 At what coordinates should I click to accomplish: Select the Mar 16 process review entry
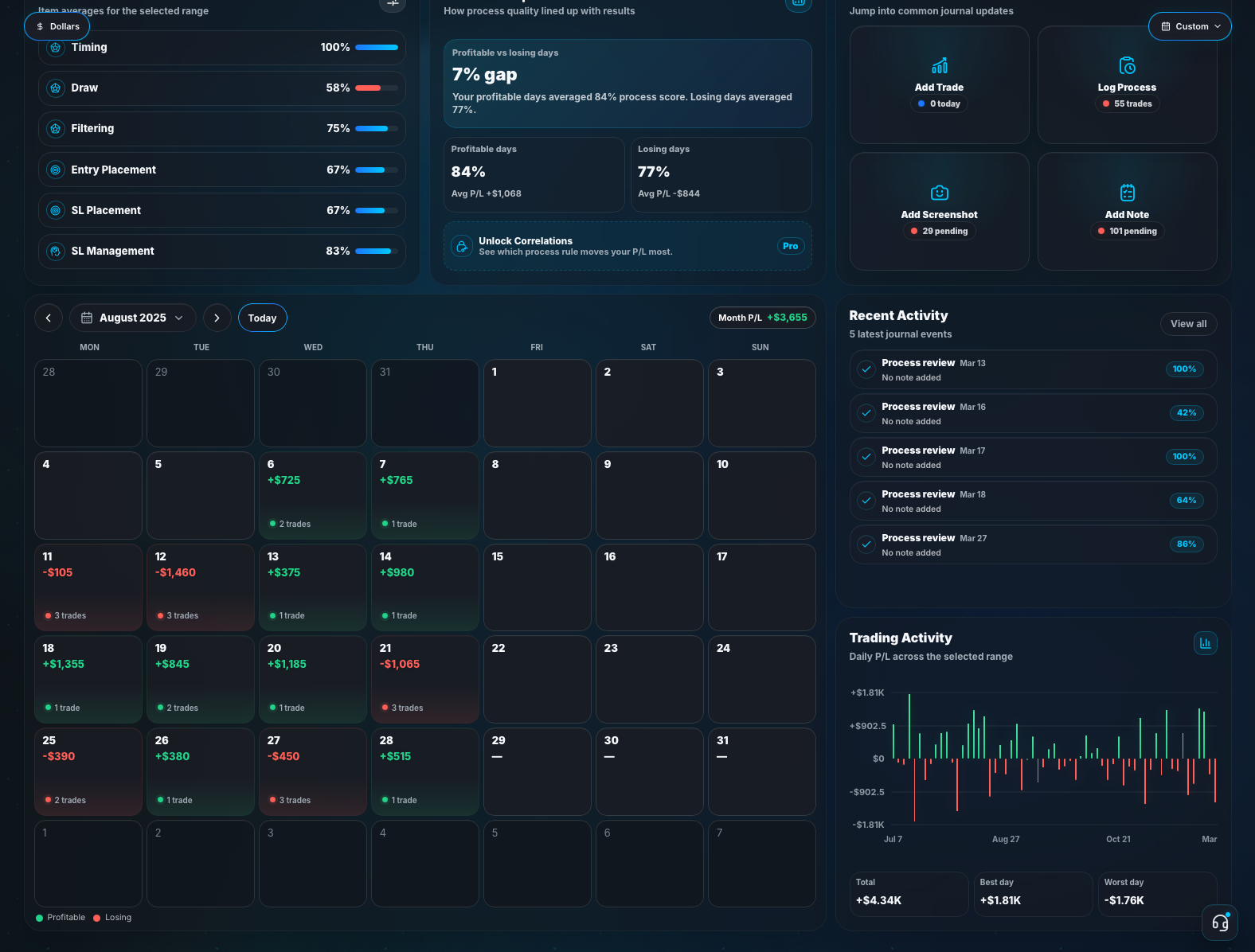(x=1033, y=413)
